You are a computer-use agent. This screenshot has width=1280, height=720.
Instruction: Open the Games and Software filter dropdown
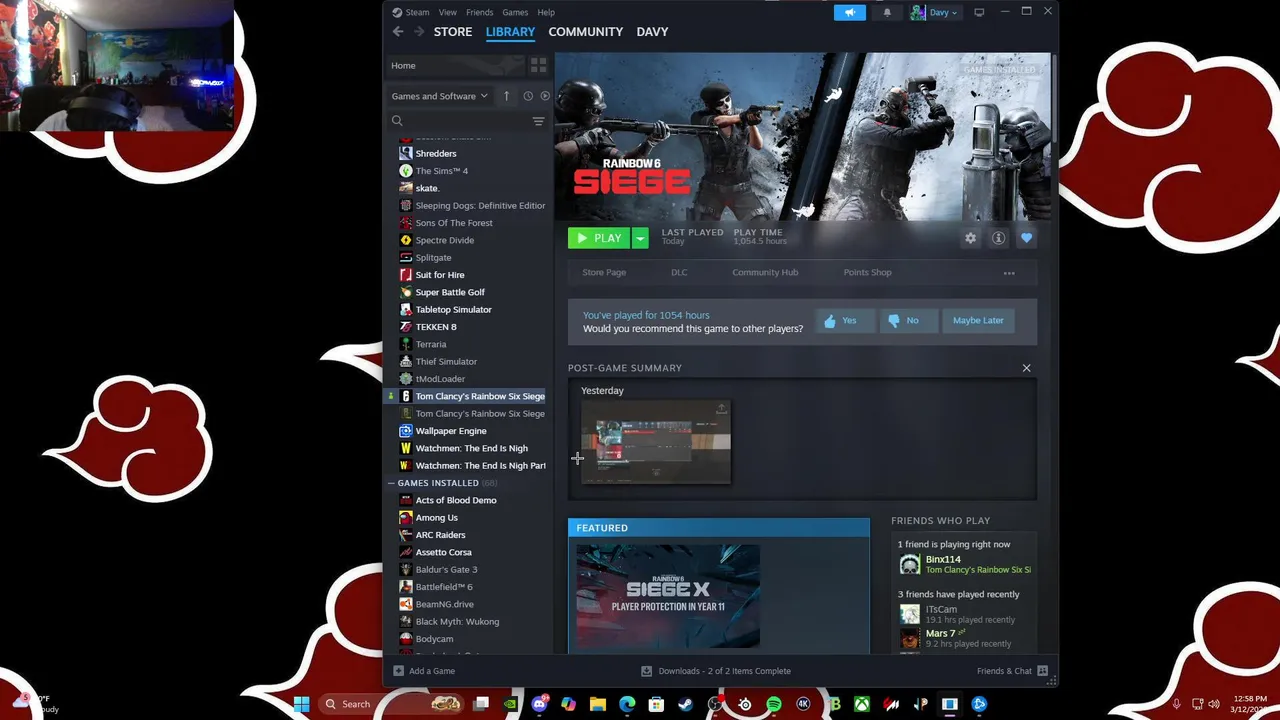(x=439, y=96)
